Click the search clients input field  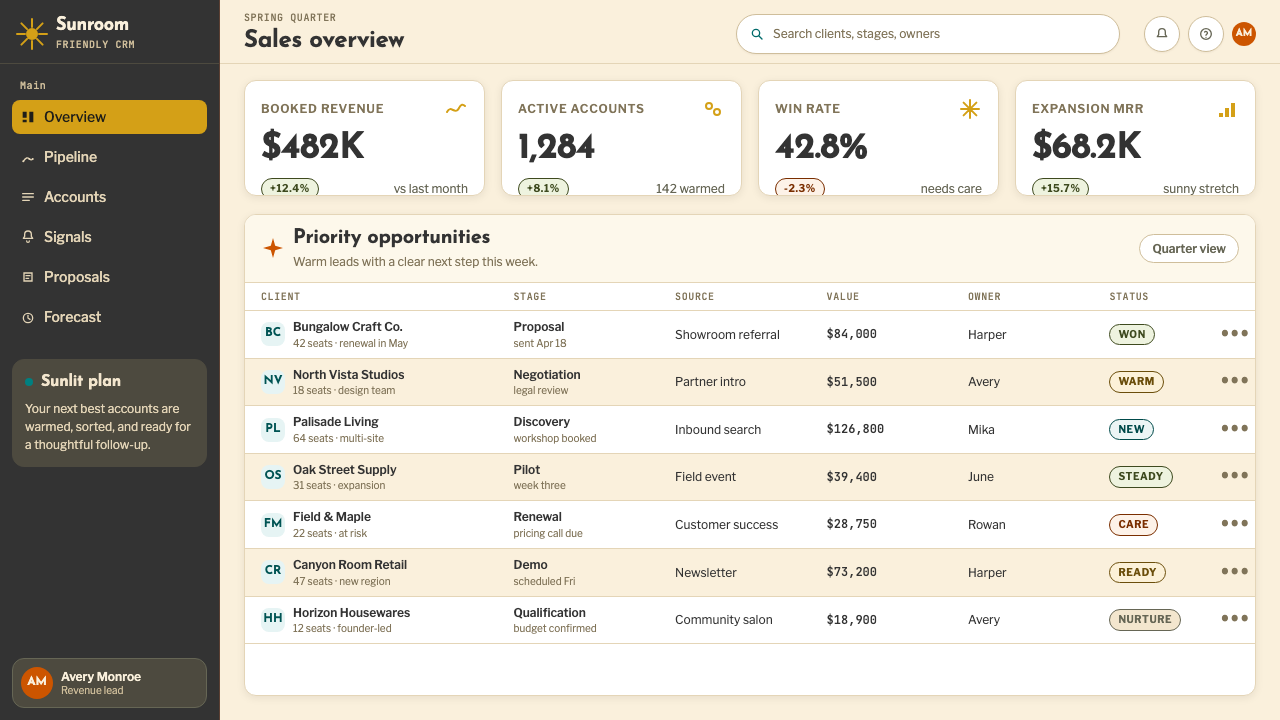[927, 34]
